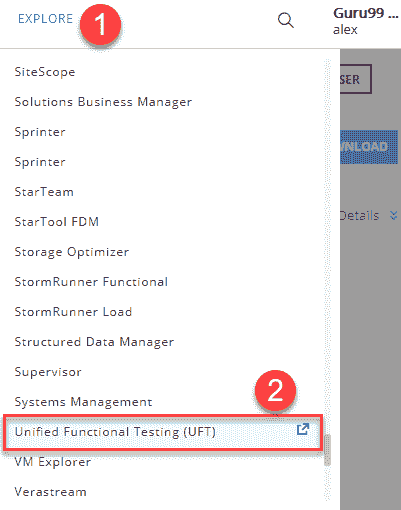Choose Storage Optimizer
This screenshot has width=401, height=510.
click(x=72, y=252)
